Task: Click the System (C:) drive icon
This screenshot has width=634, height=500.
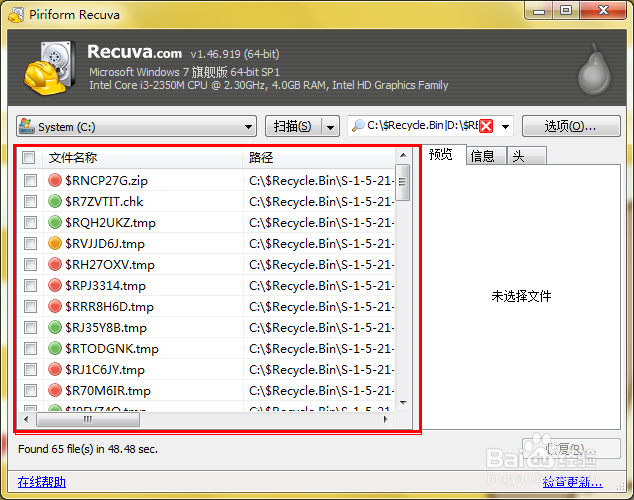Action: [x=27, y=126]
